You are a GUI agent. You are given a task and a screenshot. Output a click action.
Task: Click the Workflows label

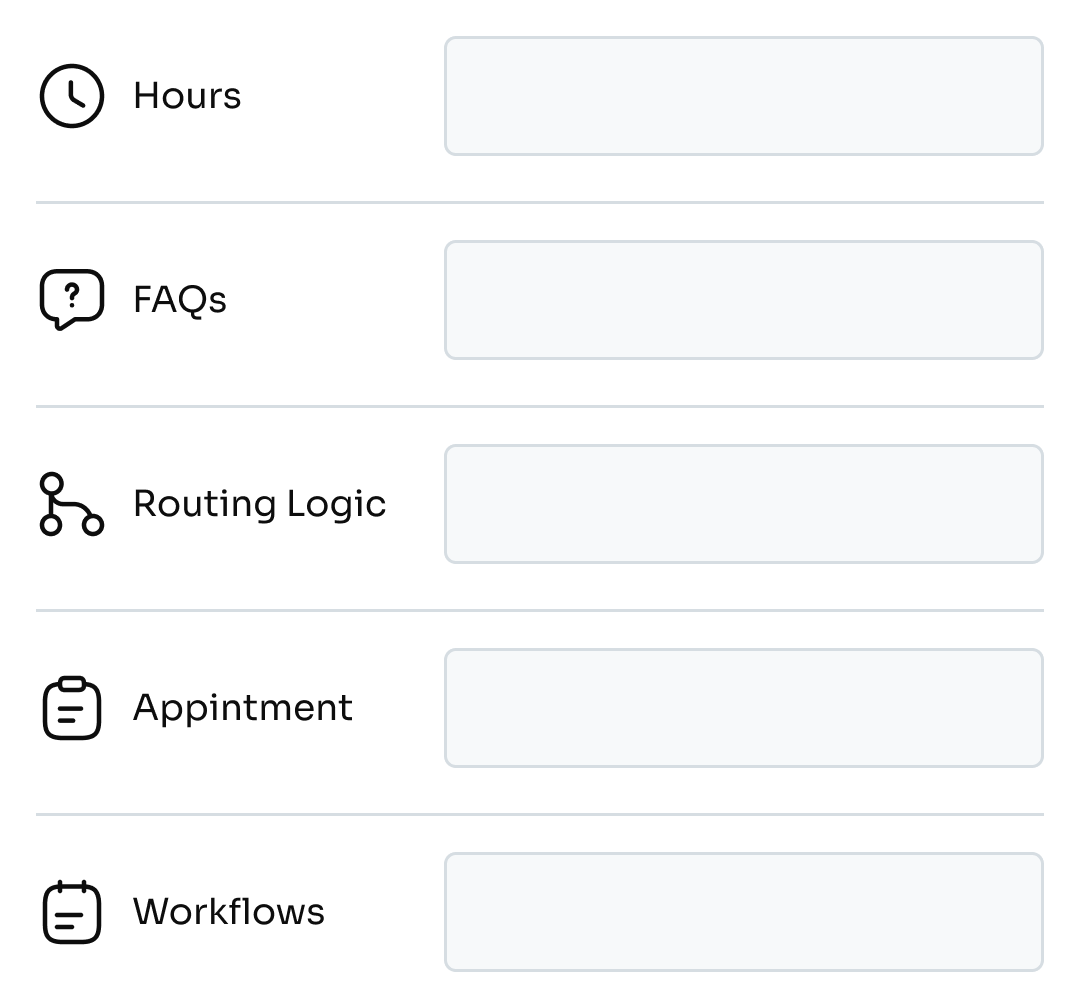click(x=230, y=911)
